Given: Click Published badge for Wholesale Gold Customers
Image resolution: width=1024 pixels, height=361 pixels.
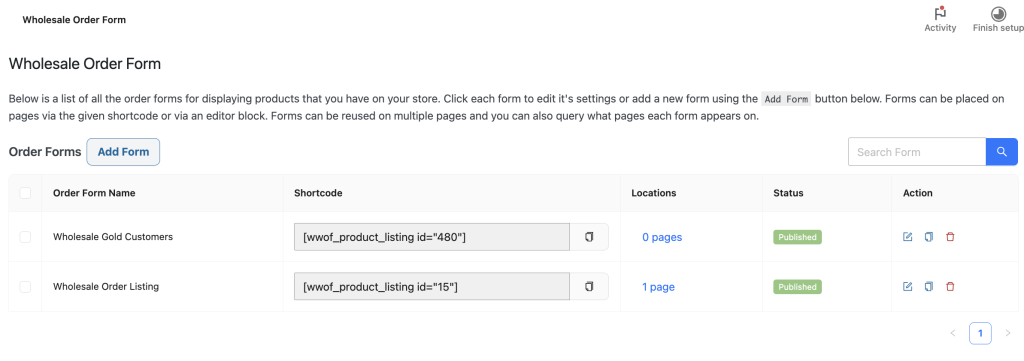Looking at the screenshot, I should pyautogui.click(x=797, y=237).
